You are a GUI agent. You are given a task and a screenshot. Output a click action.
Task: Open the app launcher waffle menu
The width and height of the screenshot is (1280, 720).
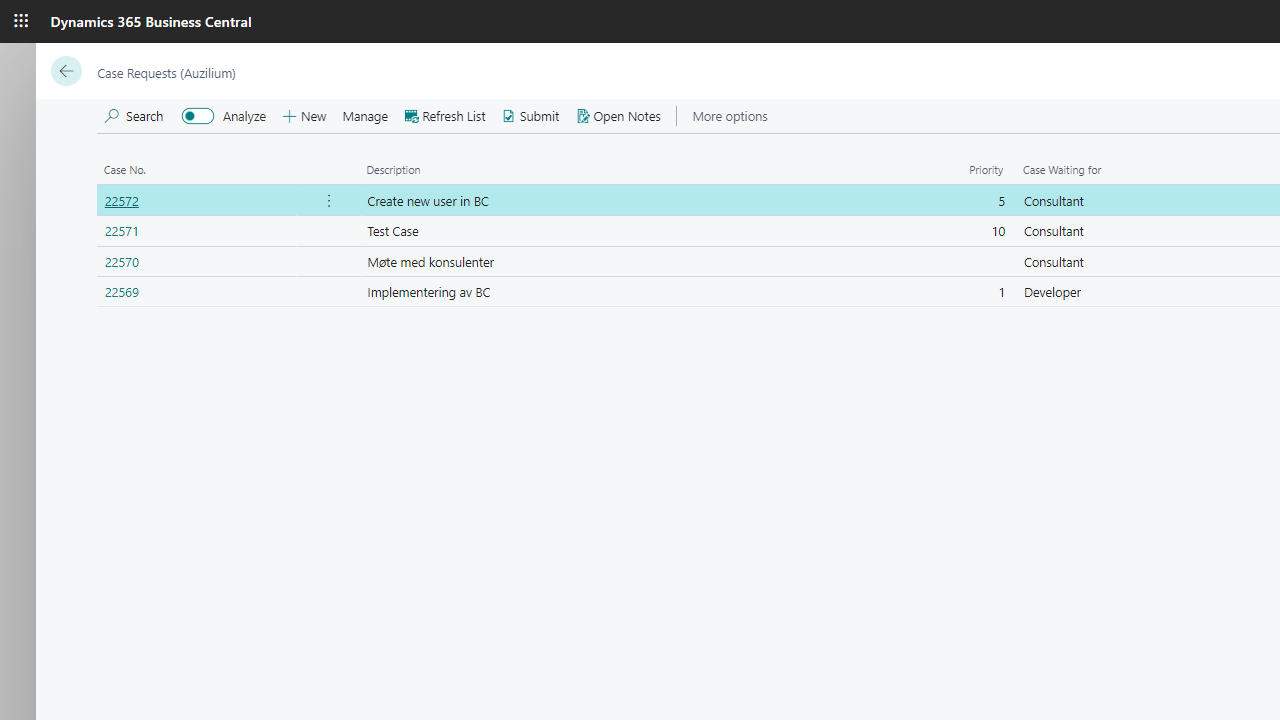[x=20, y=21]
